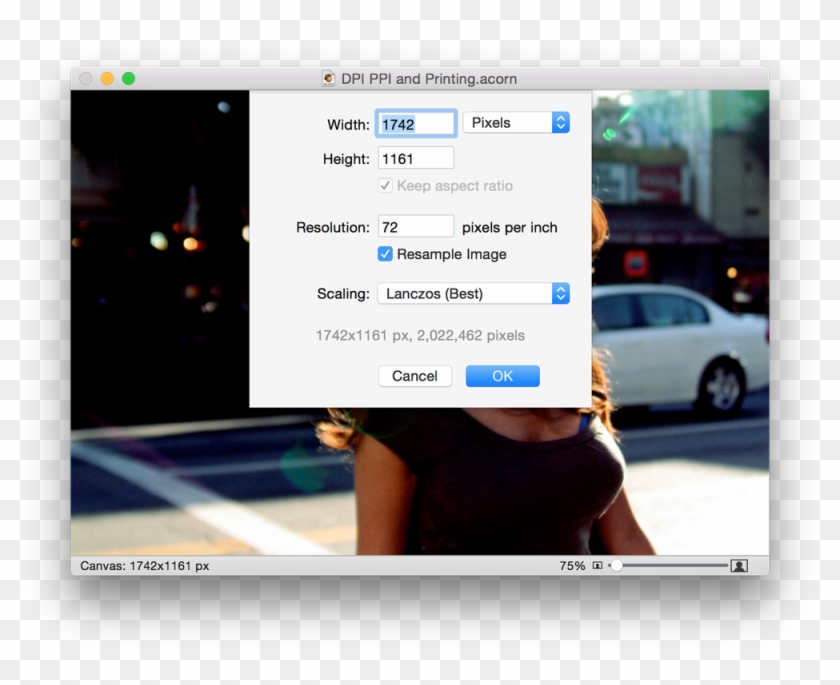Click the large zoom icon right of slider
This screenshot has width=840, height=685.
(x=738, y=565)
